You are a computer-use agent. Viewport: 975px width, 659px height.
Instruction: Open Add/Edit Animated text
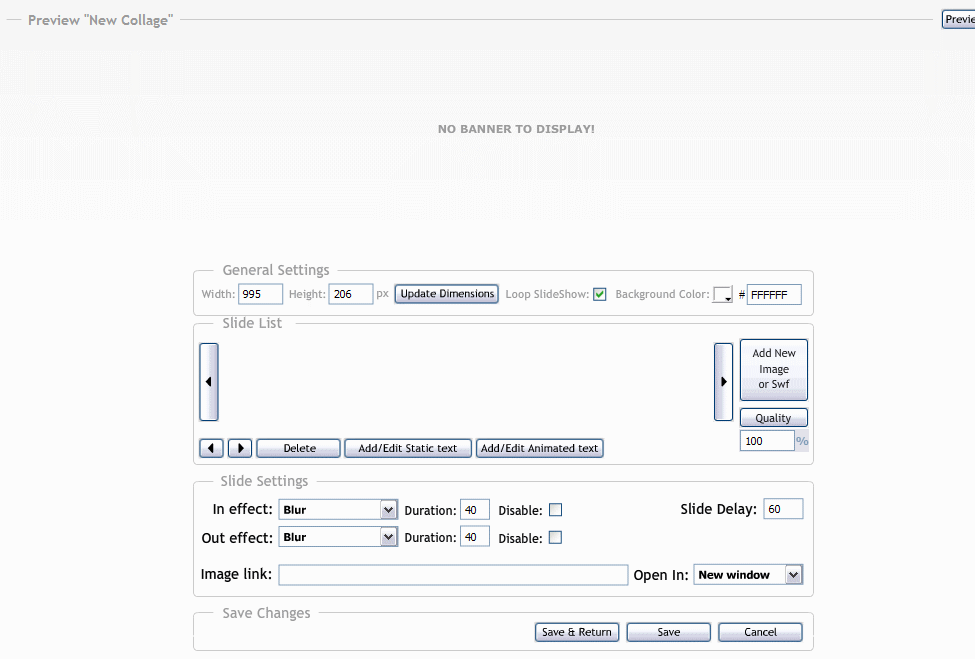(540, 448)
